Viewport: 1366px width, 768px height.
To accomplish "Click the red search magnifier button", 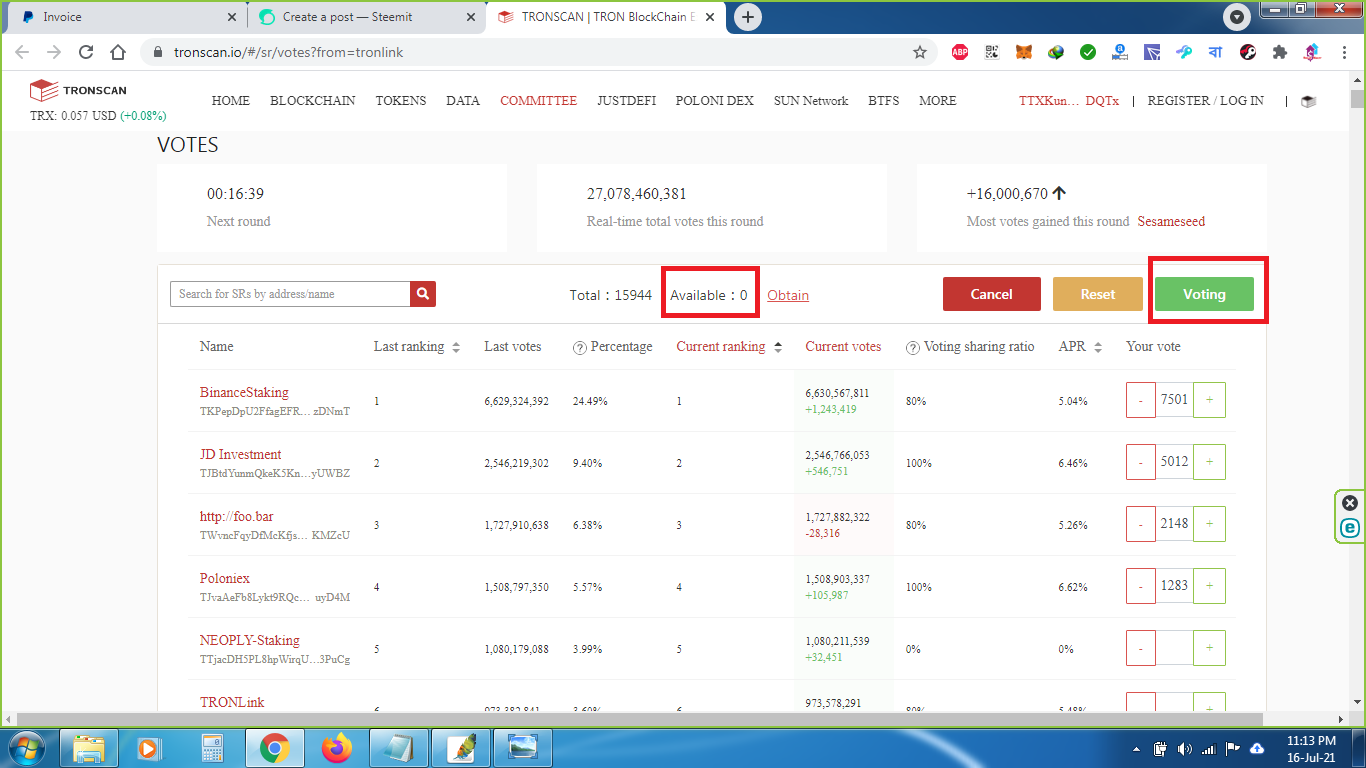I will point(423,294).
